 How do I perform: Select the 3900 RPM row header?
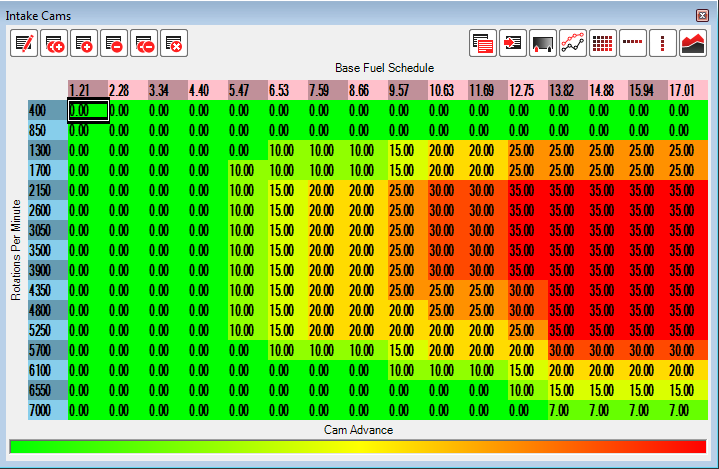point(48,270)
